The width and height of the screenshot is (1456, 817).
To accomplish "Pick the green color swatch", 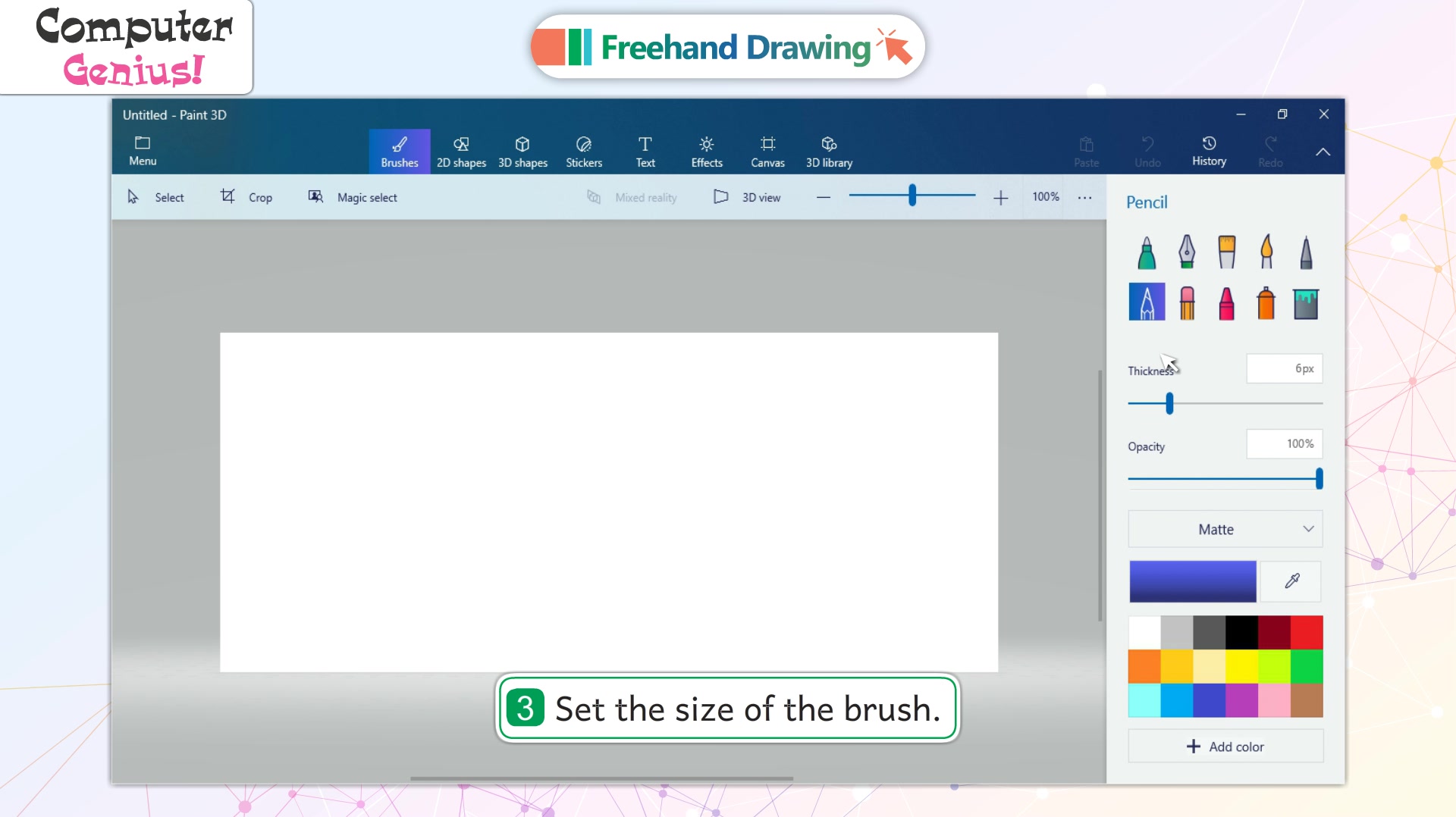I will coord(1307,666).
